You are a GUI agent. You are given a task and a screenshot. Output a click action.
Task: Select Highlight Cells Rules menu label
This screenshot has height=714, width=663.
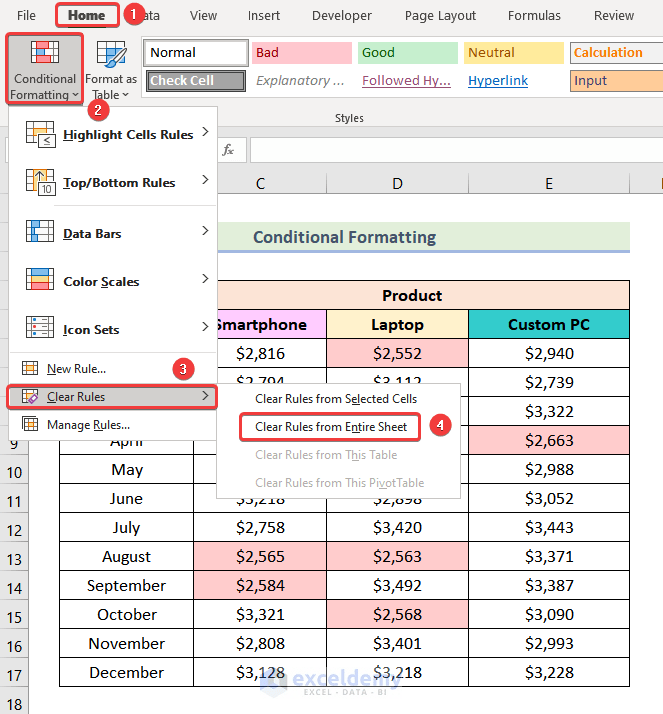click(128, 135)
